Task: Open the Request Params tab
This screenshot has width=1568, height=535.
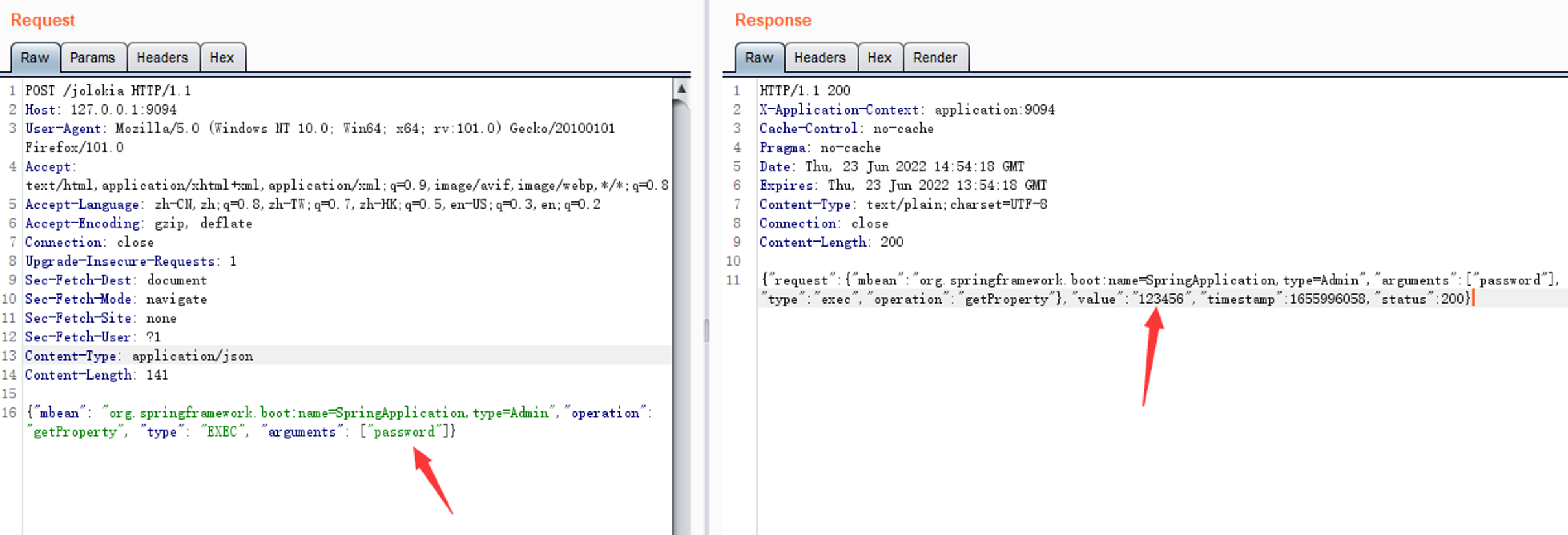Action: 93,58
